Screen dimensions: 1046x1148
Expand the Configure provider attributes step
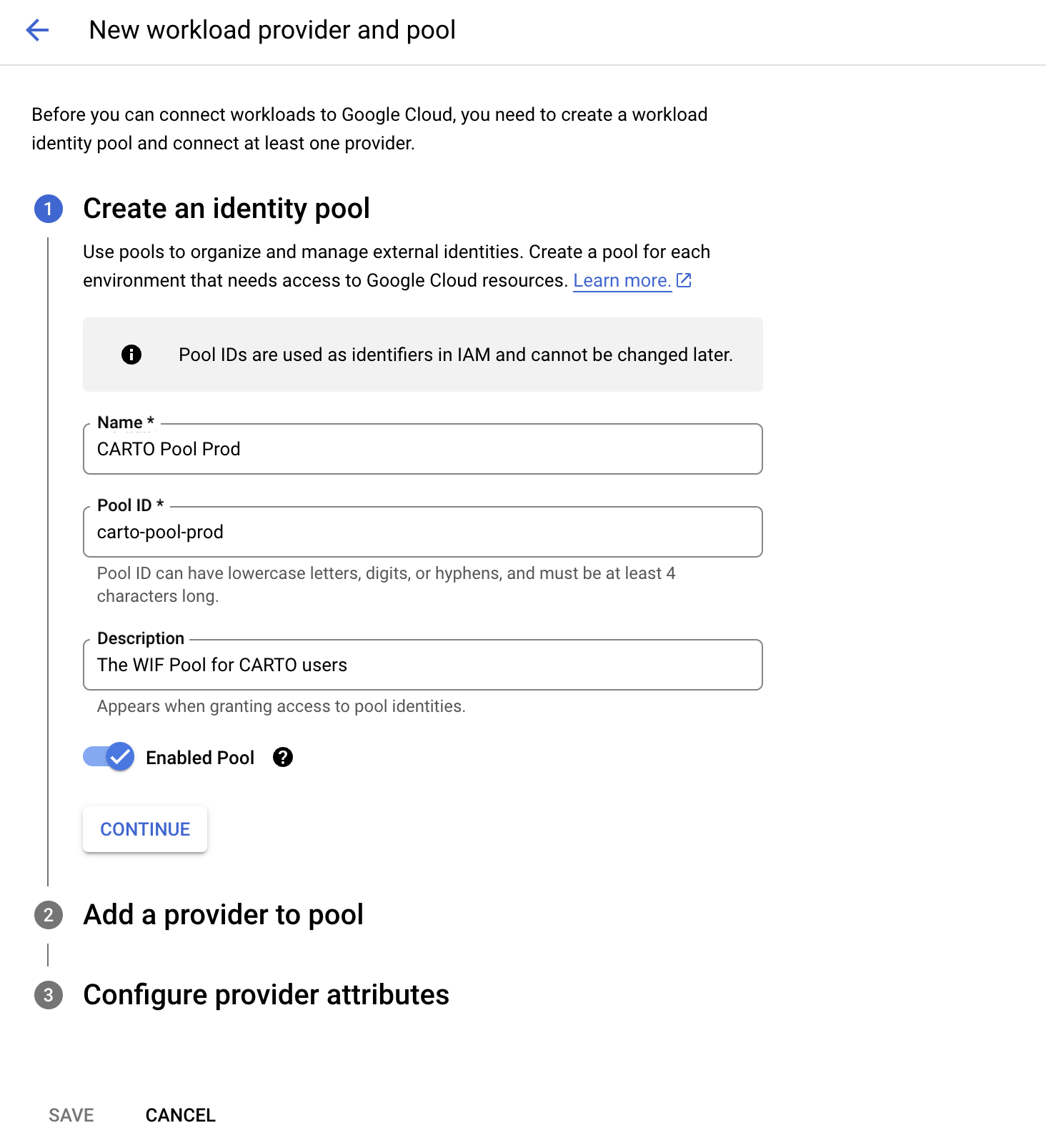(x=266, y=995)
